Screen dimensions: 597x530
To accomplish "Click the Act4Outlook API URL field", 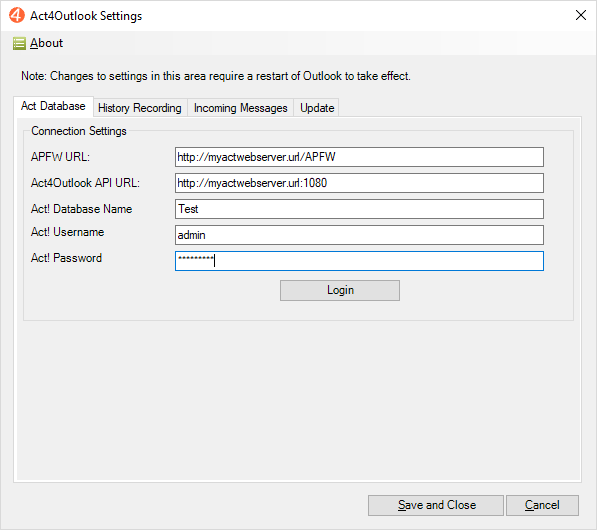I will [359, 183].
